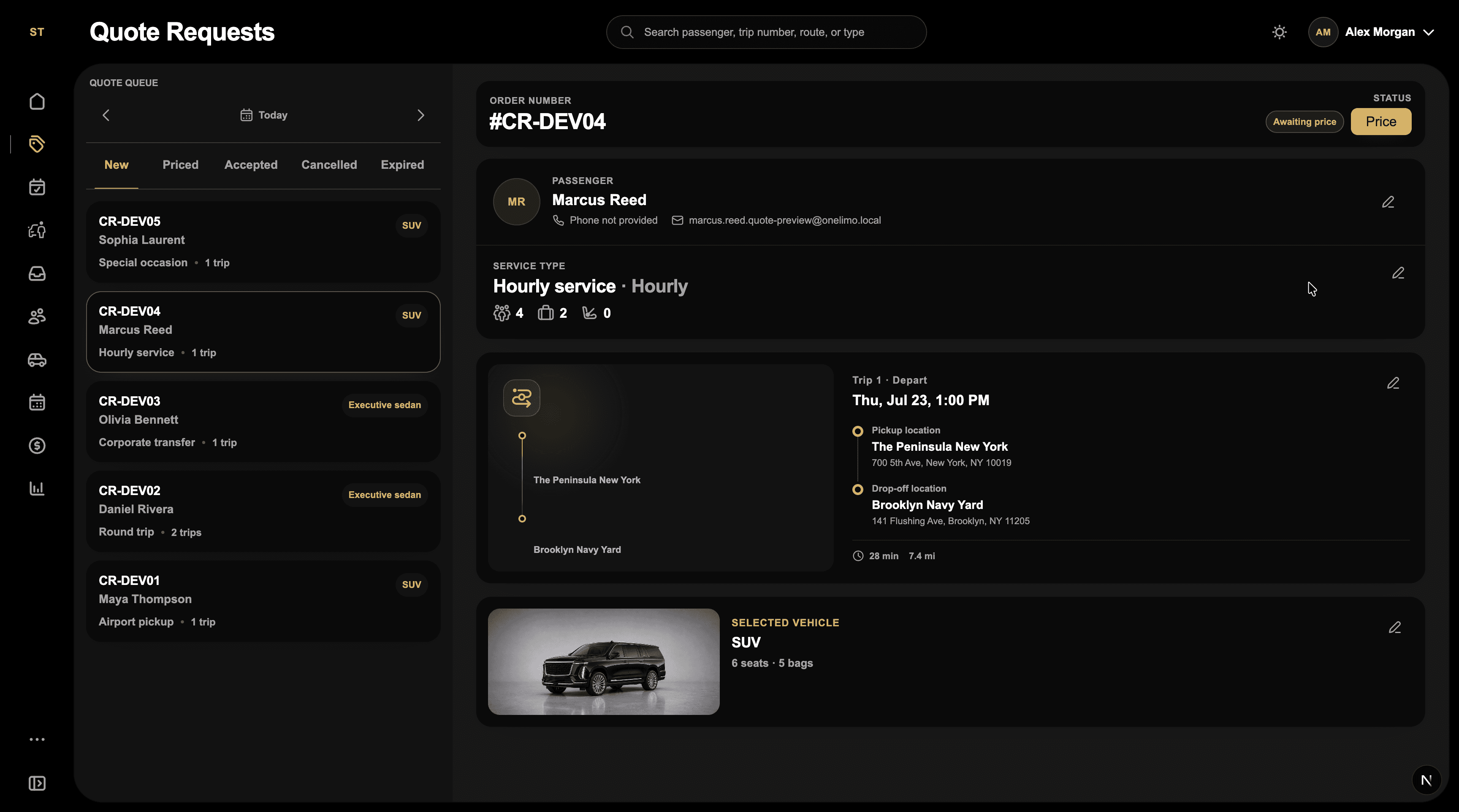Click the 7.4 mi distance text
The image size is (1459, 812).
[x=922, y=556]
